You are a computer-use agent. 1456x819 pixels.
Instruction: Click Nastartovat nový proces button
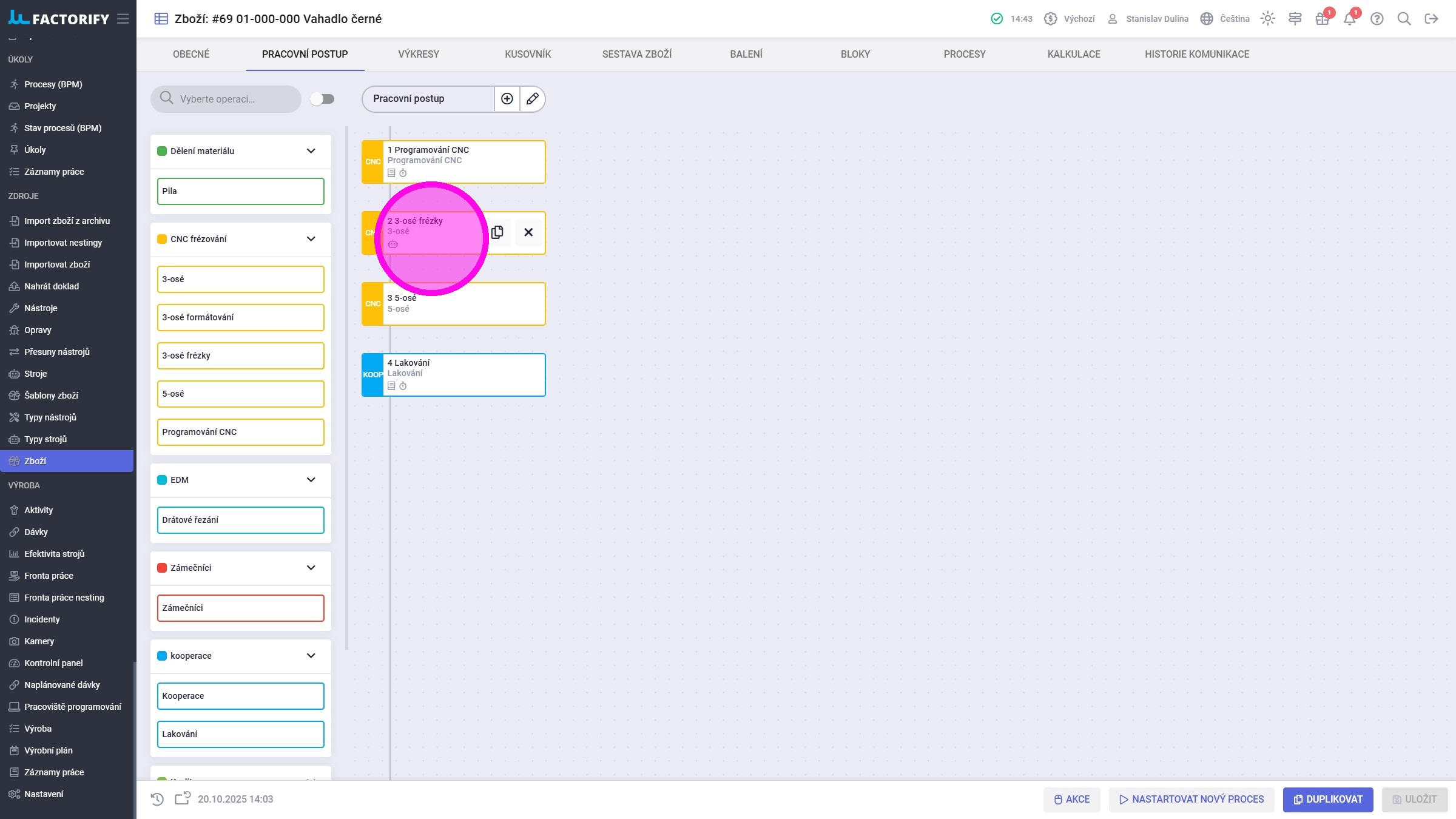[x=1191, y=799]
